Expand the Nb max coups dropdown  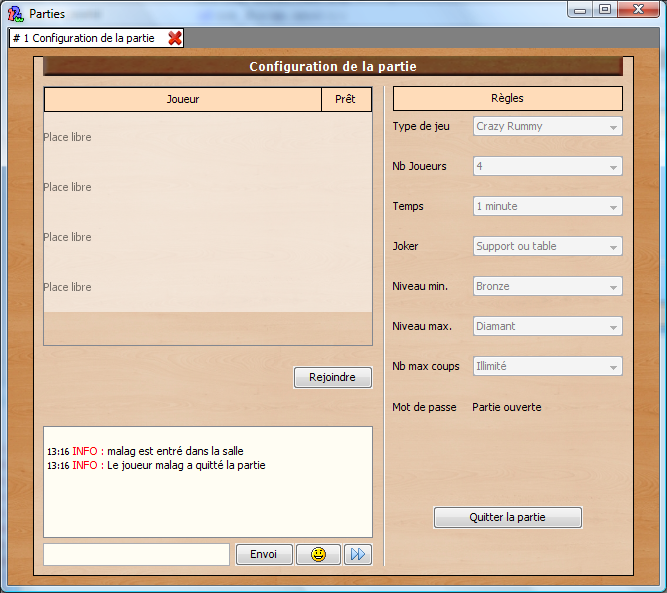(x=547, y=366)
